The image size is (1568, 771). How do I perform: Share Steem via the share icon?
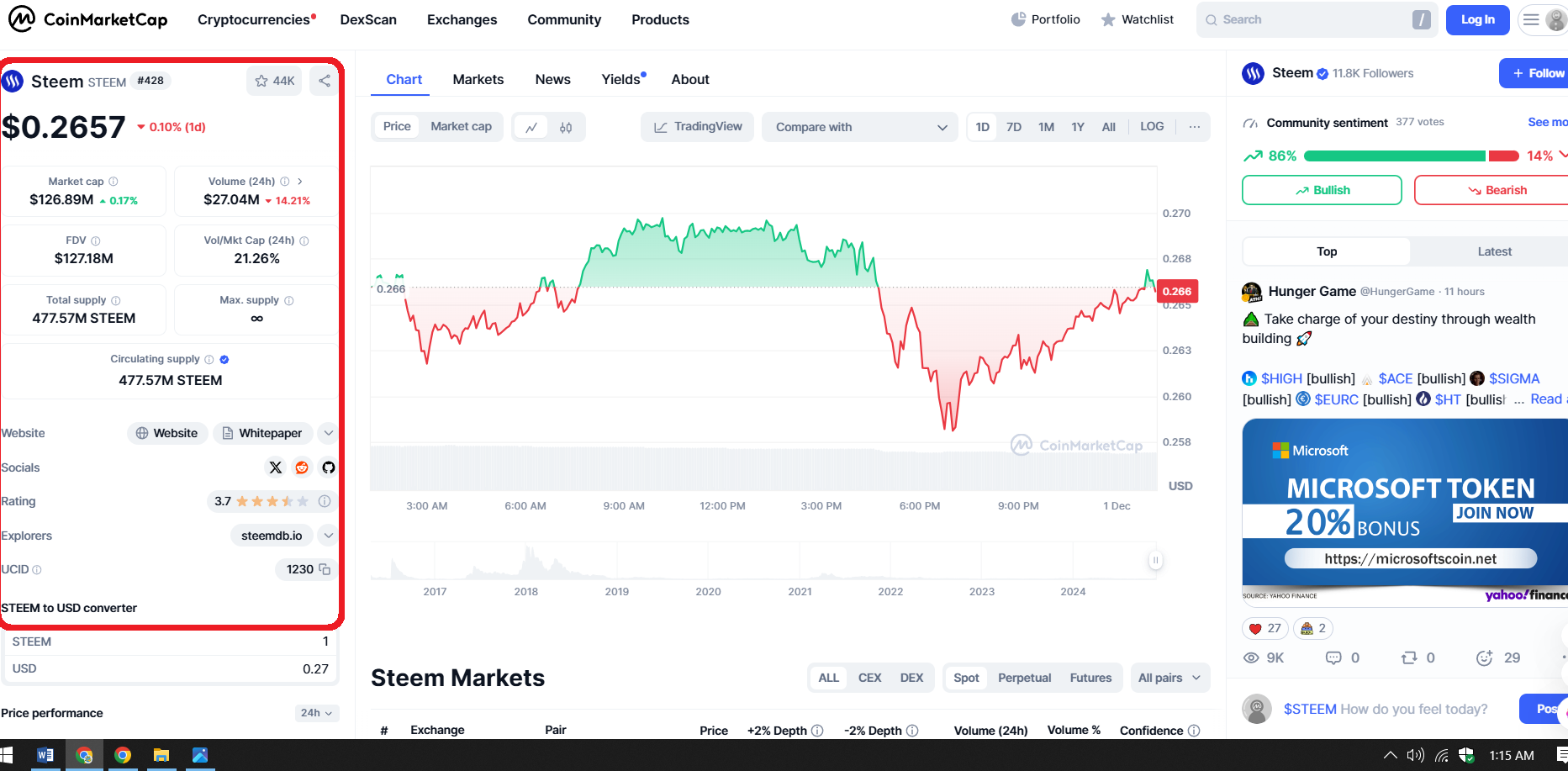[x=325, y=81]
